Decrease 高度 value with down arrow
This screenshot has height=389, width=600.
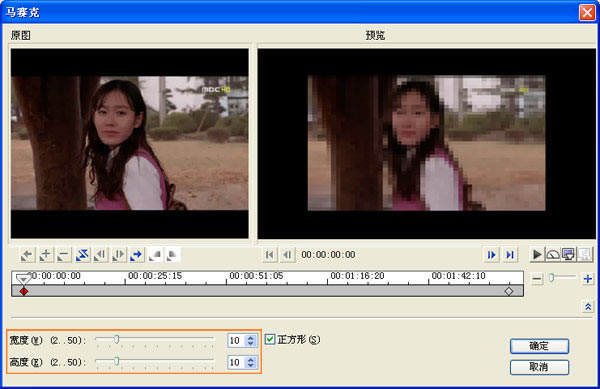pyautogui.click(x=251, y=365)
